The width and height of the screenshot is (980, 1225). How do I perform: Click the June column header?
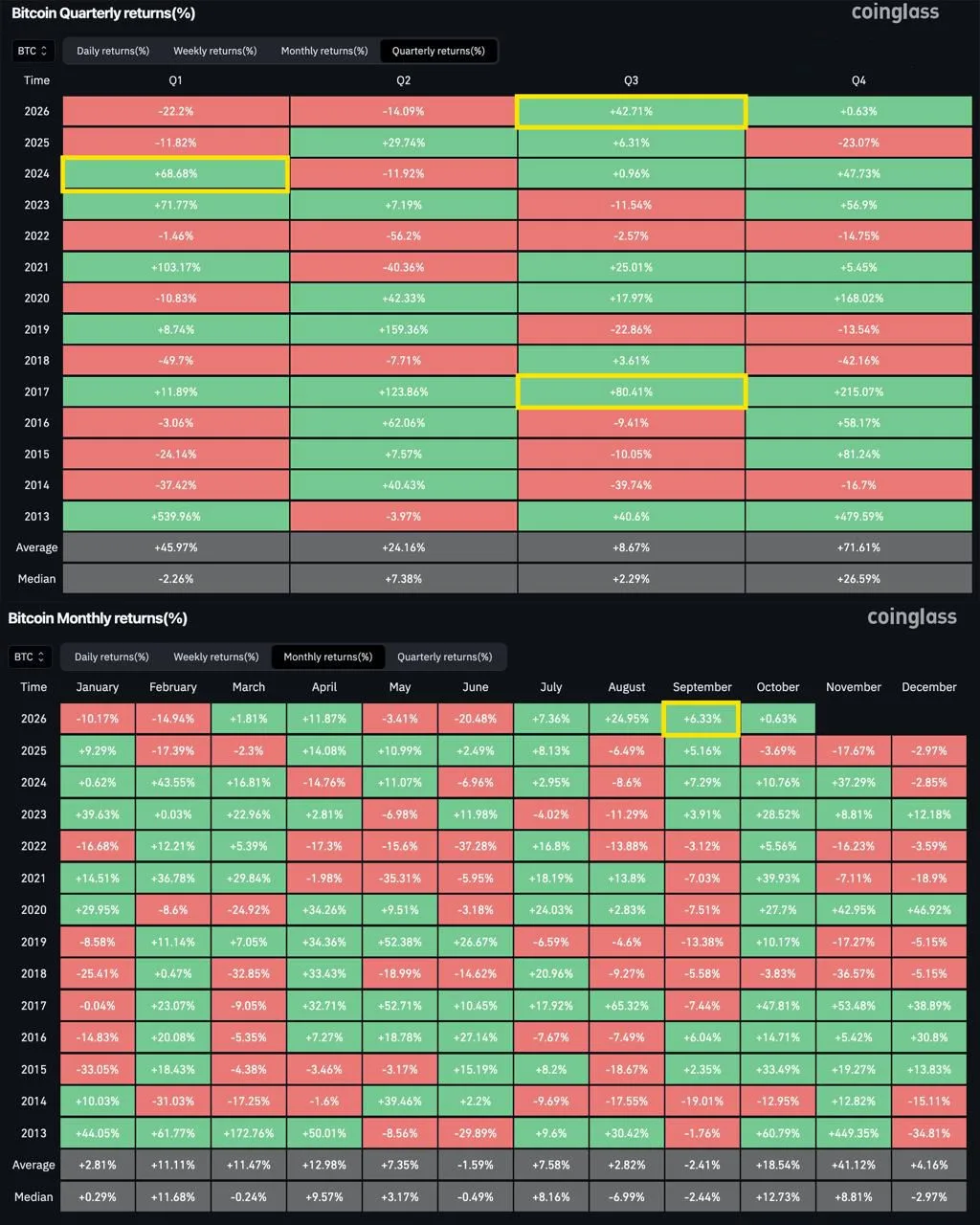pyautogui.click(x=476, y=687)
